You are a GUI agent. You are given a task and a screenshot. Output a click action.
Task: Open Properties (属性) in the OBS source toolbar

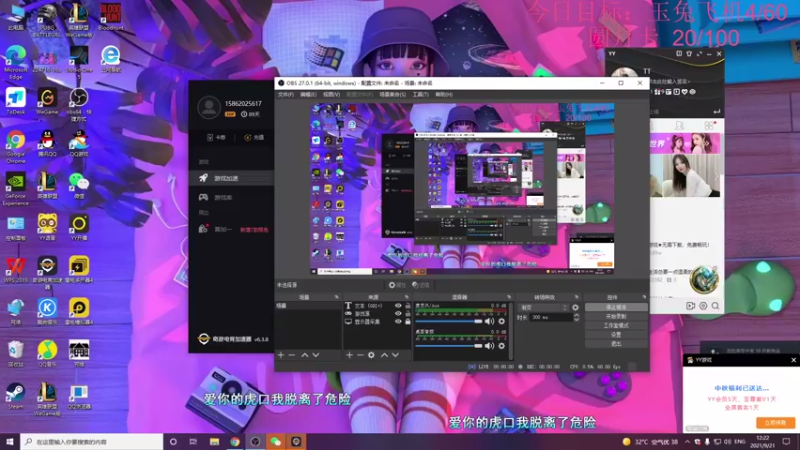coord(397,285)
